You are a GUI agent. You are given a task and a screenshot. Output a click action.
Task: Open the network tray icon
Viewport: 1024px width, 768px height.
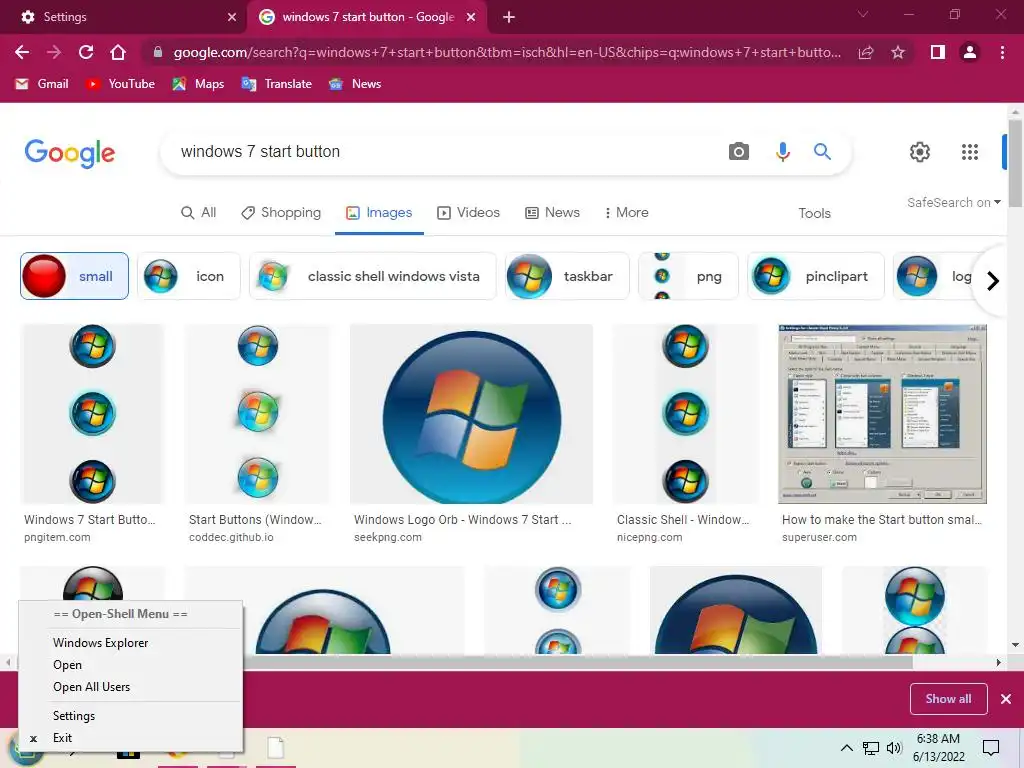pyautogui.click(x=871, y=748)
